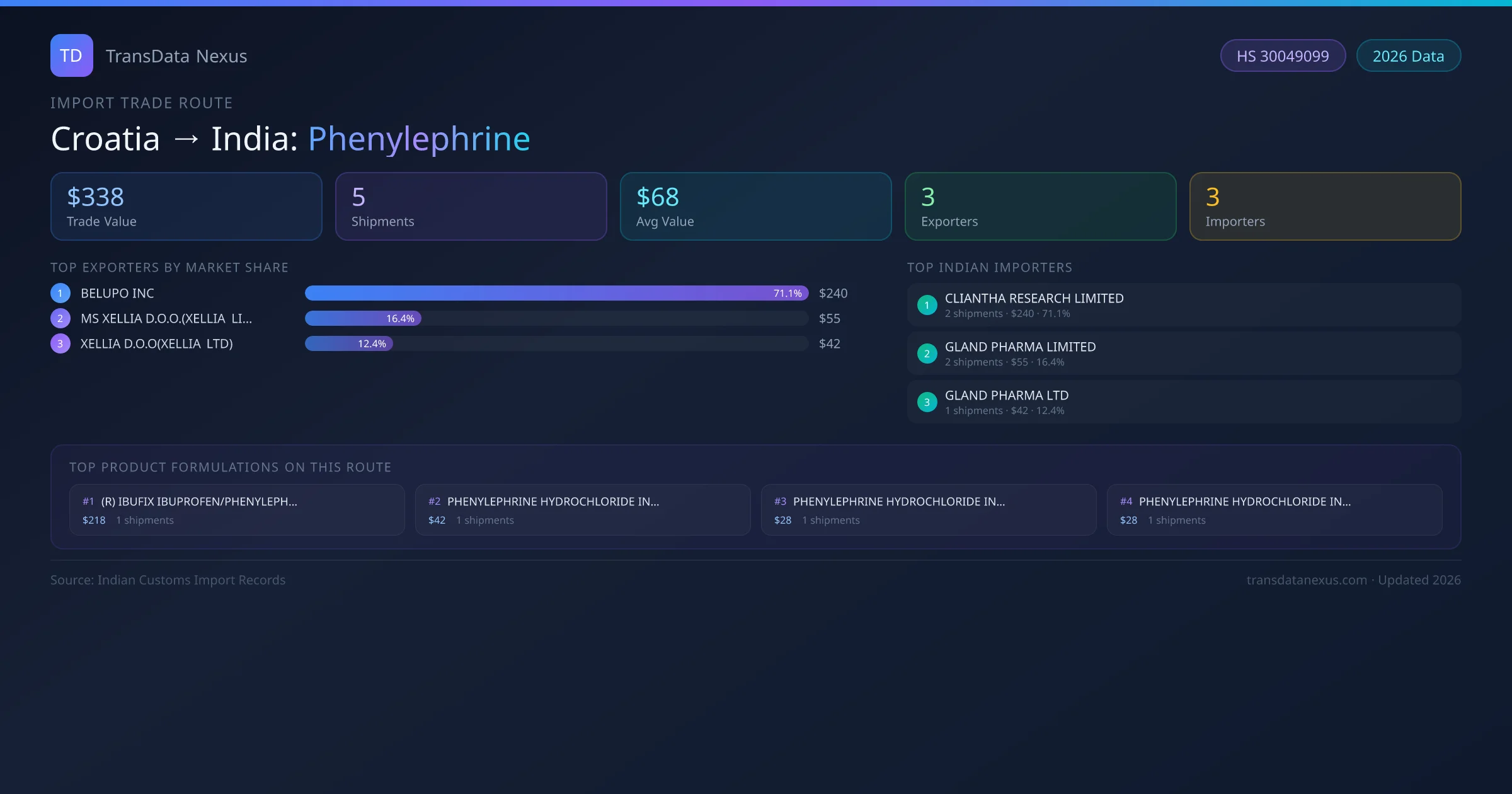The height and width of the screenshot is (794, 1512).
Task: Click Source: Indian Customs Import Records
Action: [168, 580]
